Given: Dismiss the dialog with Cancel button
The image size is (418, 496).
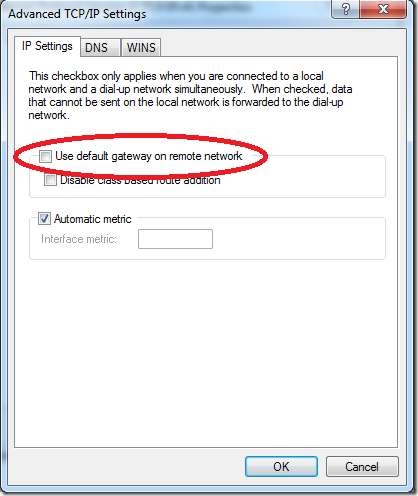Looking at the screenshot, I should coord(362,466).
